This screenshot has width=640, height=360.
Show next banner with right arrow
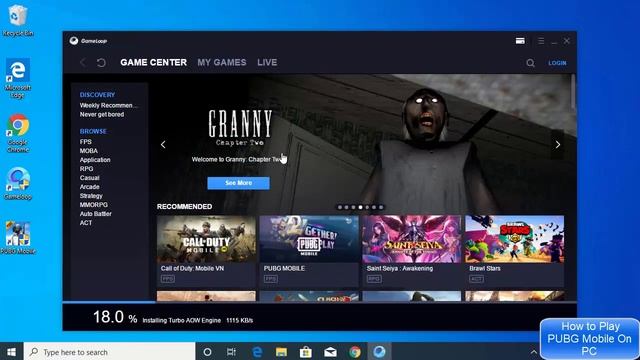[558, 144]
